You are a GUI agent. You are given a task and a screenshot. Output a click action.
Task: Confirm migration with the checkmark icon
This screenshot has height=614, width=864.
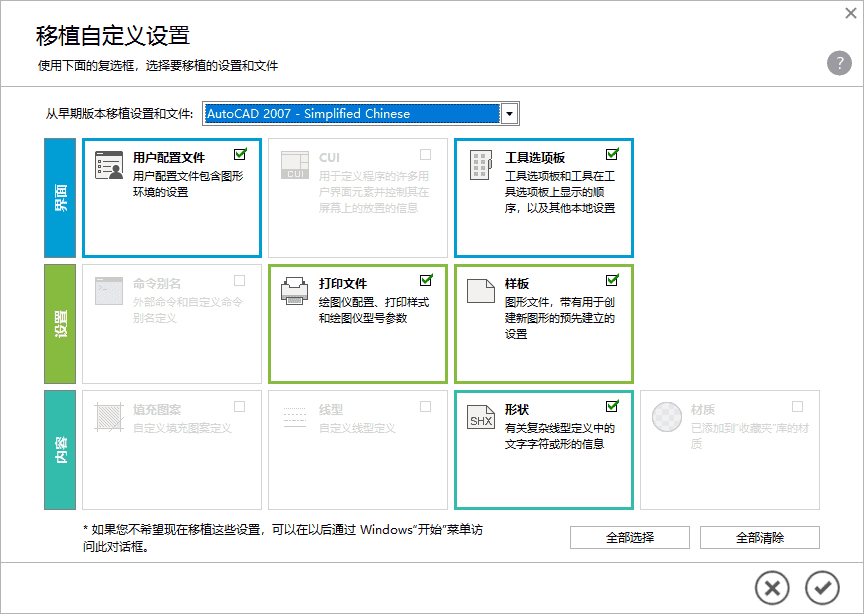pyautogui.click(x=822, y=587)
